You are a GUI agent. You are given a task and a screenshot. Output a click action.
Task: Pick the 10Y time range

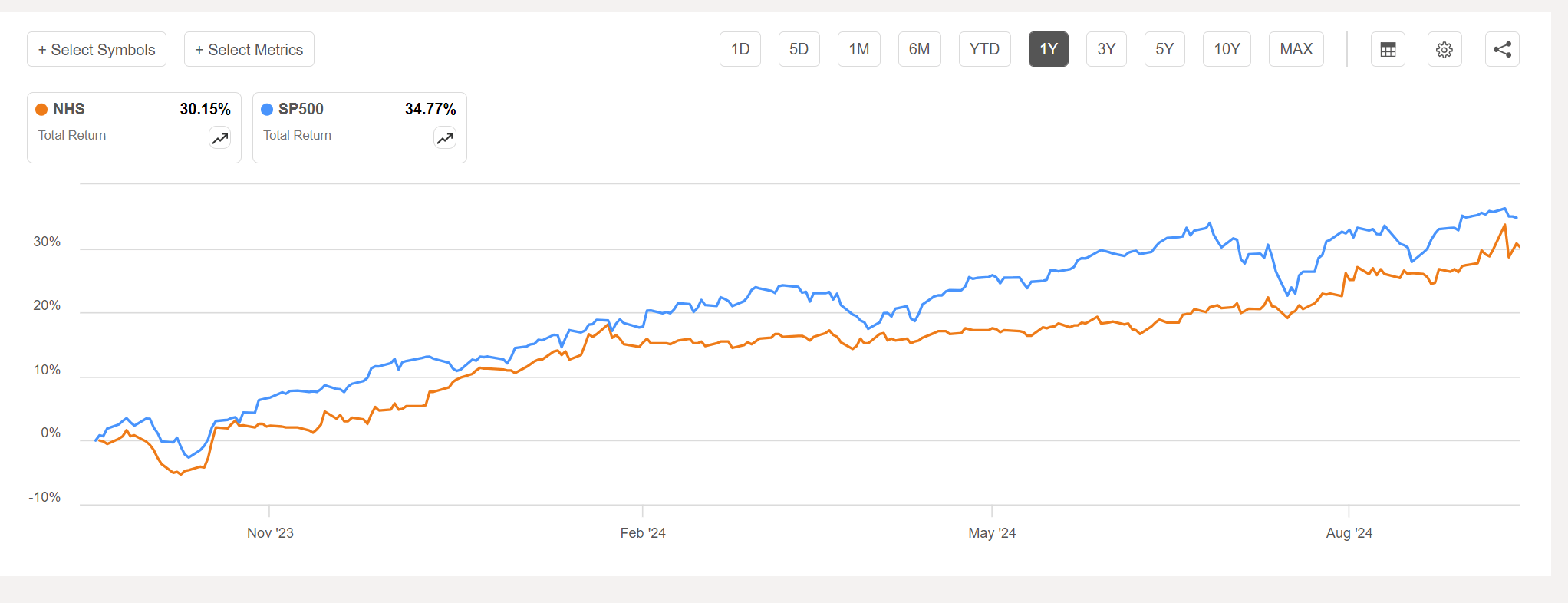coord(1227,50)
